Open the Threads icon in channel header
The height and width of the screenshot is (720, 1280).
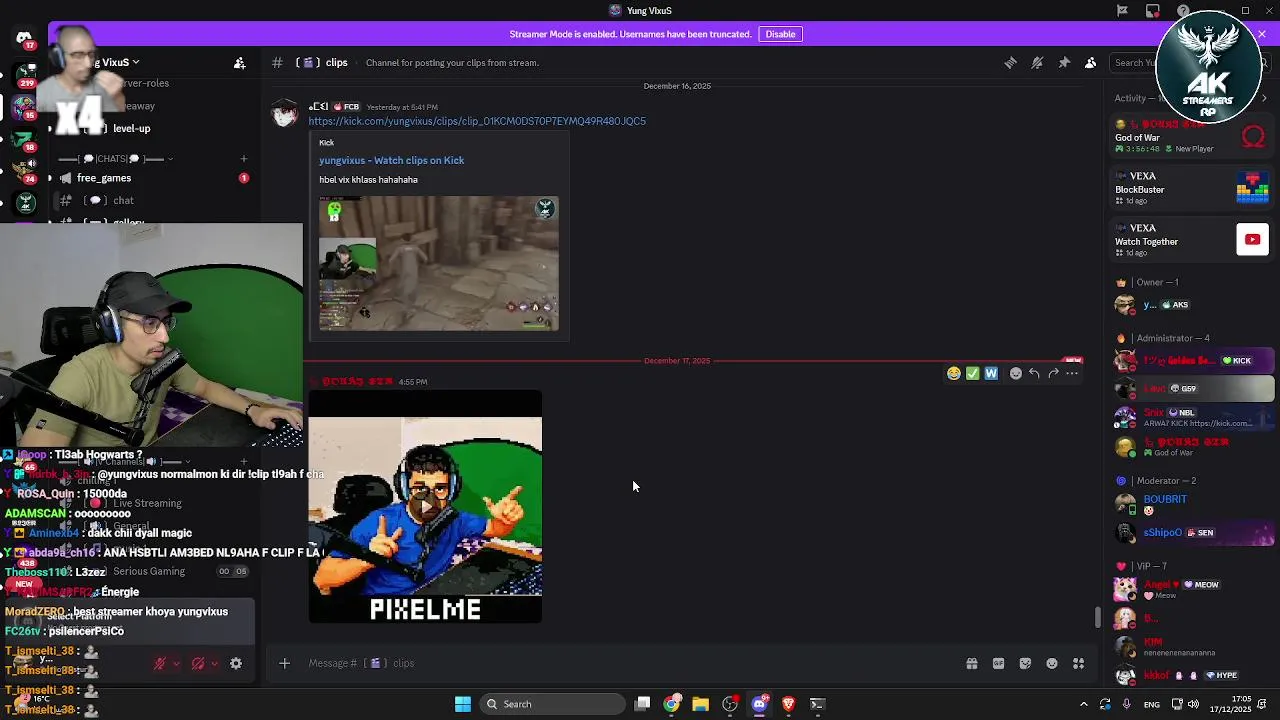point(1011,62)
